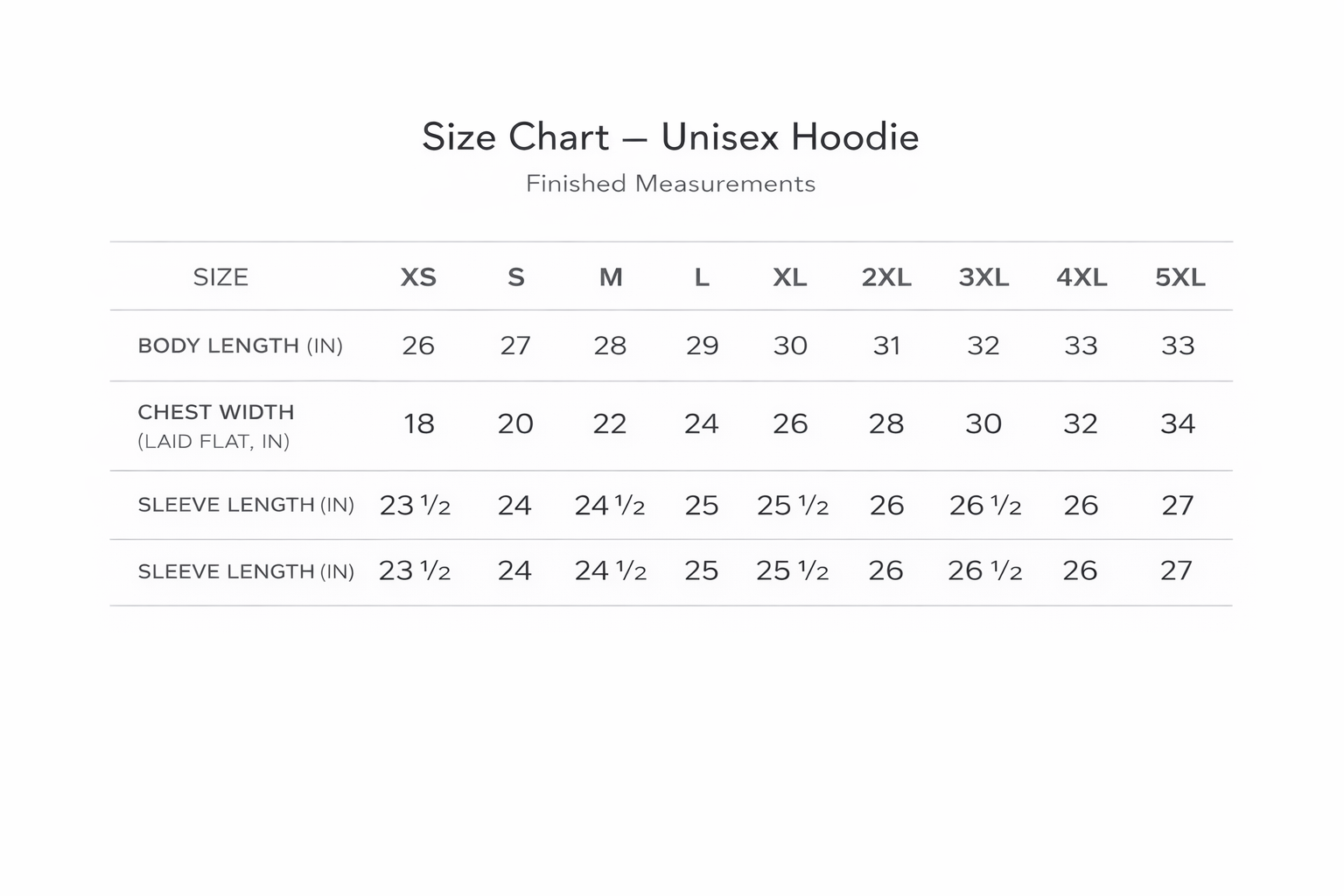Screen dimensions: 1344x896
Task: Click the Body Length (IN) row label
Action: tap(240, 346)
